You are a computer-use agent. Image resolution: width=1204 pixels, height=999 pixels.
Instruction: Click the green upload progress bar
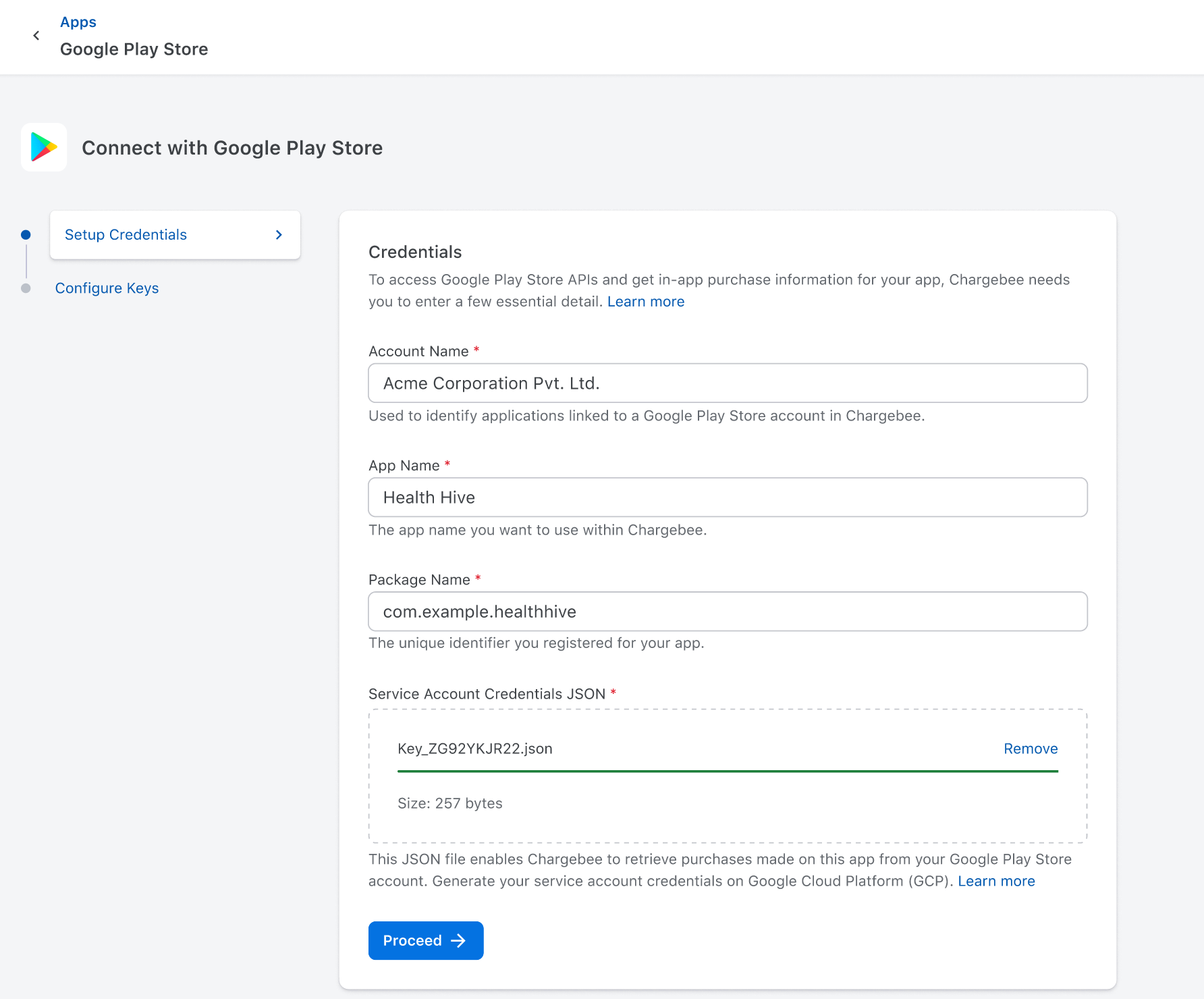point(728,771)
